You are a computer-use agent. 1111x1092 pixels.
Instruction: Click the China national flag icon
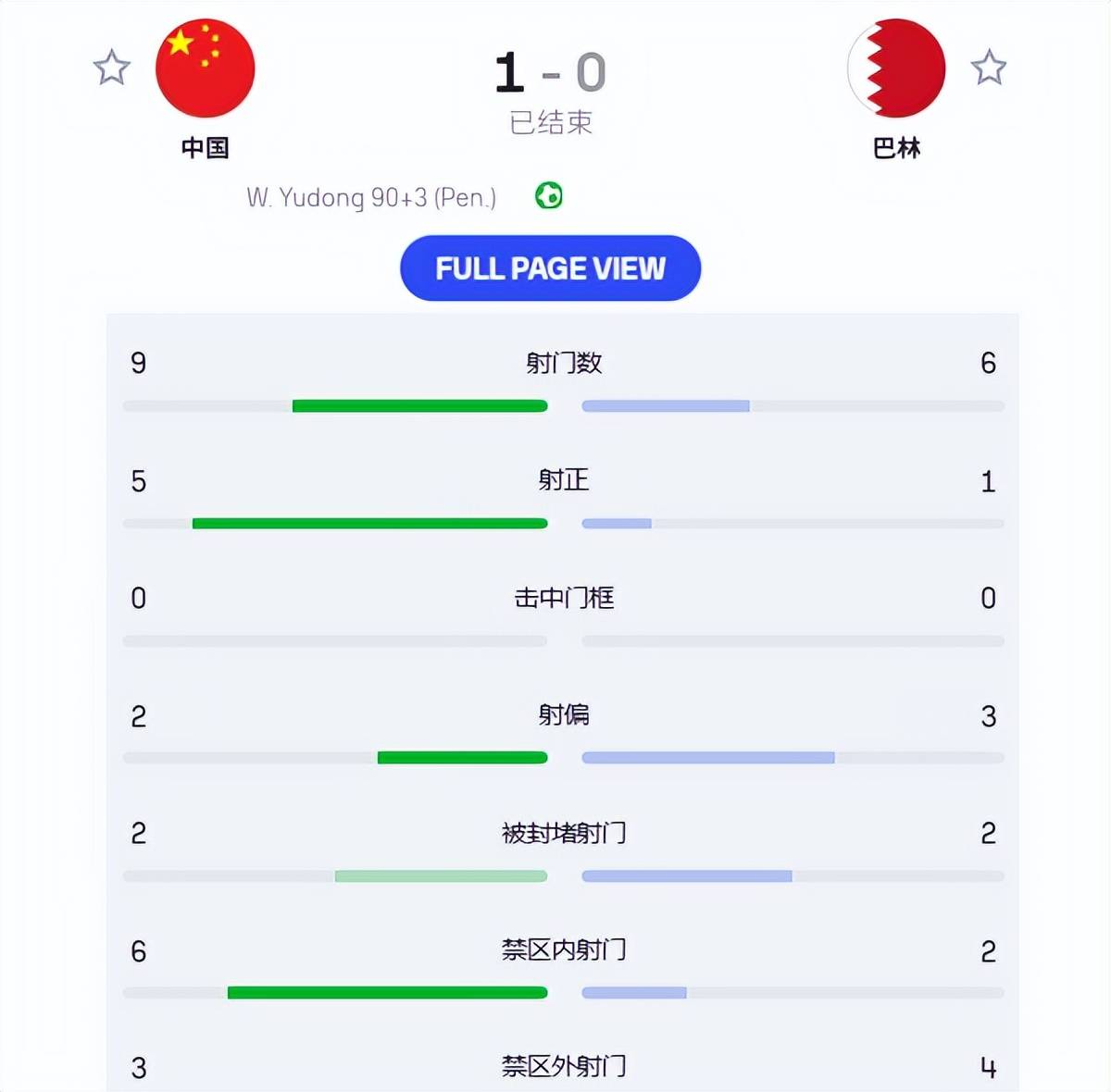pyautogui.click(x=205, y=68)
